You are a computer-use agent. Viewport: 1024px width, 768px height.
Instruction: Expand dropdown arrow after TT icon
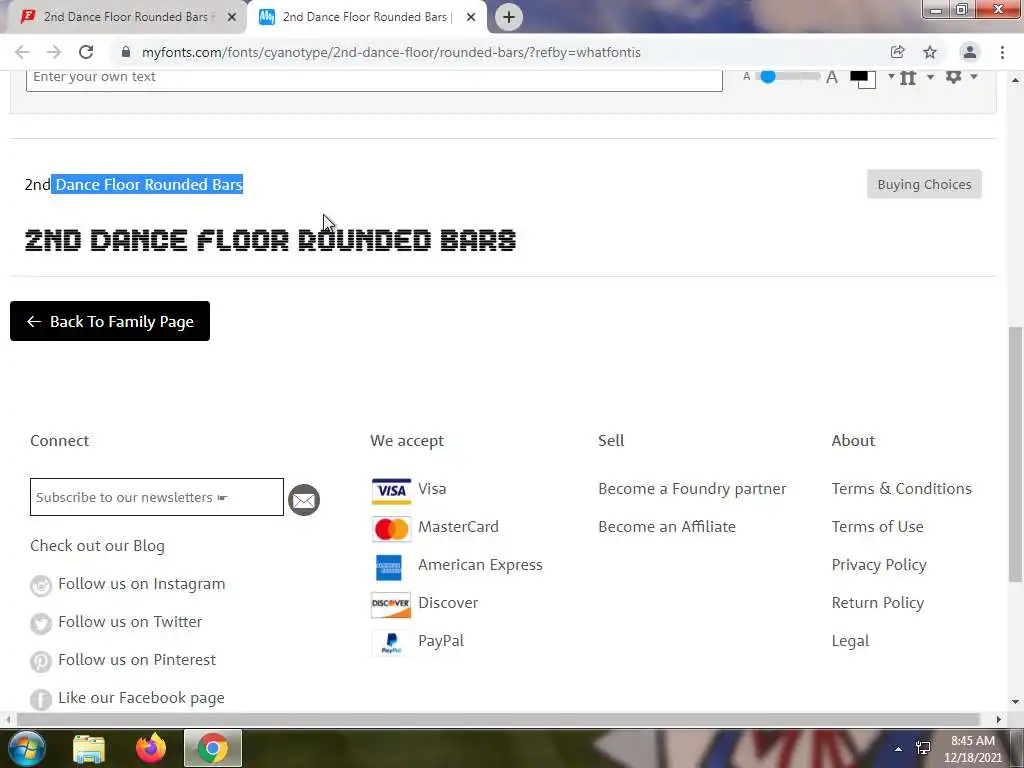tap(930, 76)
